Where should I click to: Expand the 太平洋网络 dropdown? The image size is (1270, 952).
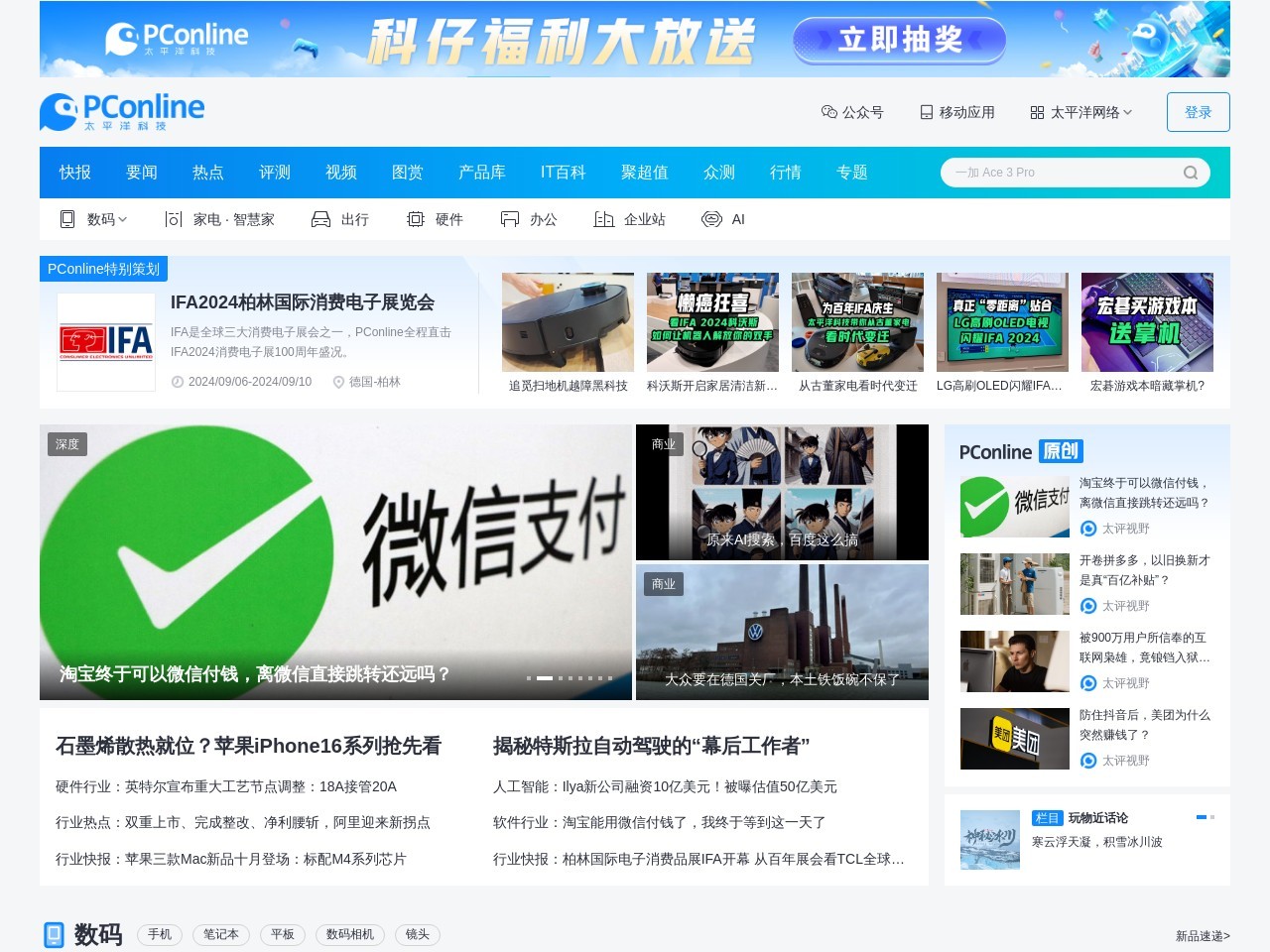click(x=1127, y=112)
